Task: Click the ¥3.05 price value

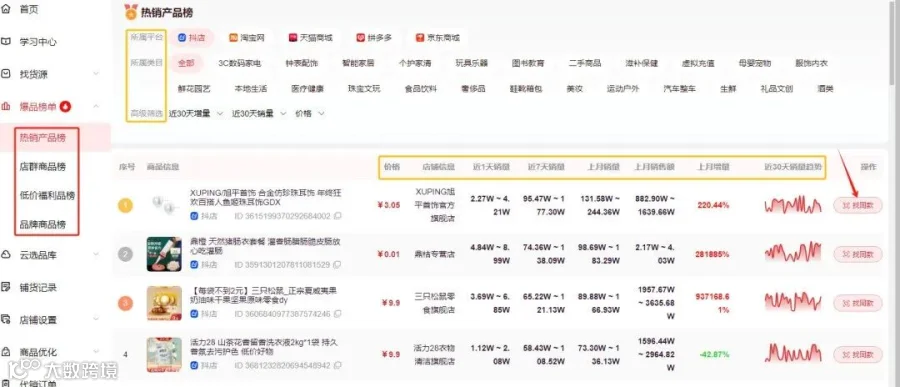Action: coord(389,205)
